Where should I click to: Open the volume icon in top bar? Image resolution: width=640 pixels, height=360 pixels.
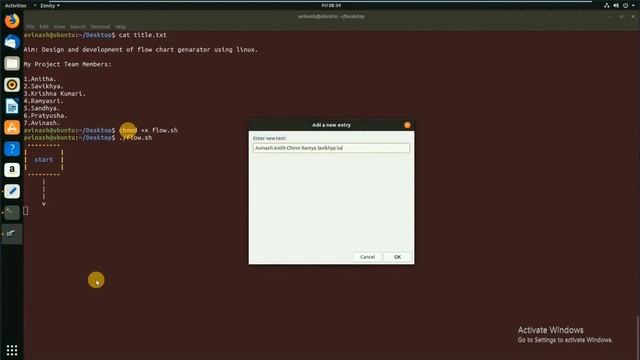pos(616,5)
